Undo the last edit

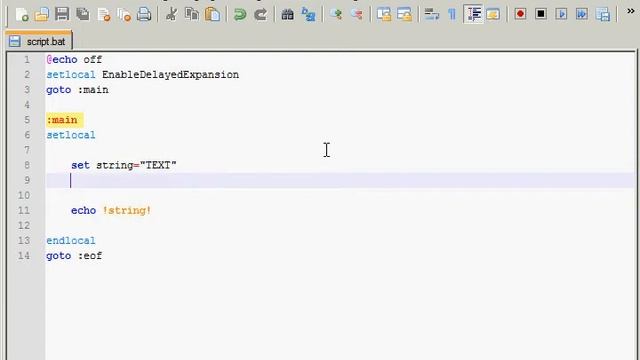point(240,15)
